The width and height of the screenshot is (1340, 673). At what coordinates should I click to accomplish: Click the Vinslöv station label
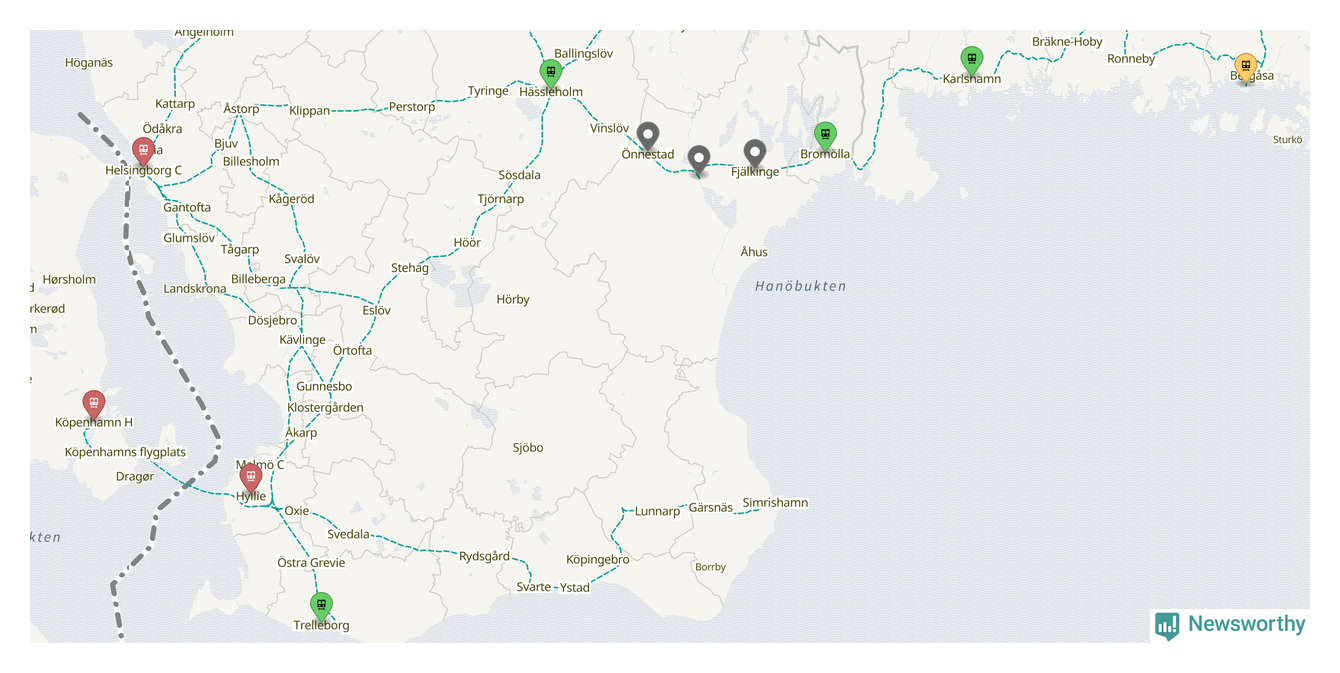click(609, 128)
